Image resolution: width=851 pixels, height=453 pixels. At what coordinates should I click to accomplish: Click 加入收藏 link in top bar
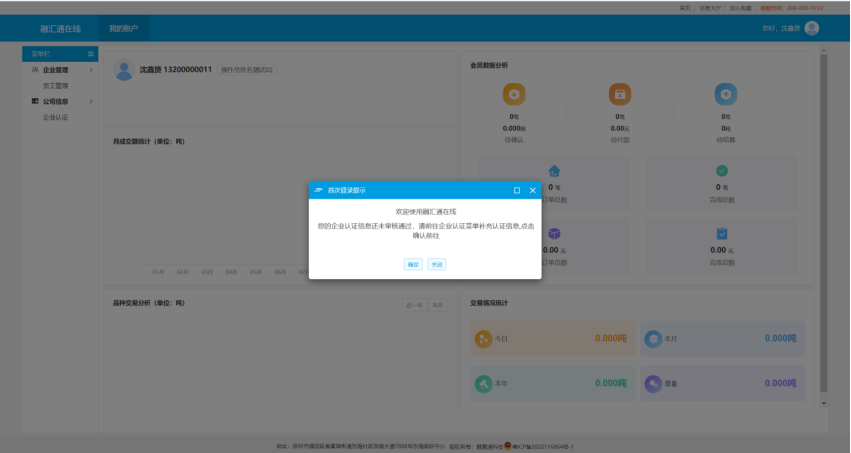(x=740, y=8)
